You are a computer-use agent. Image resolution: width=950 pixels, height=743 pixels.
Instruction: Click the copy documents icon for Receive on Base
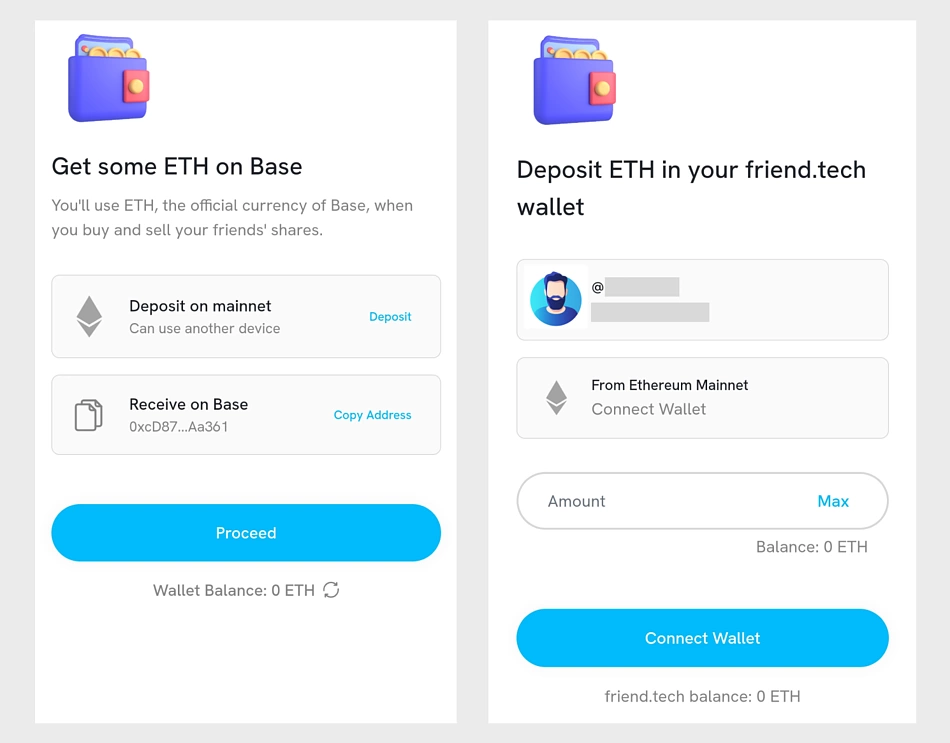88,413
